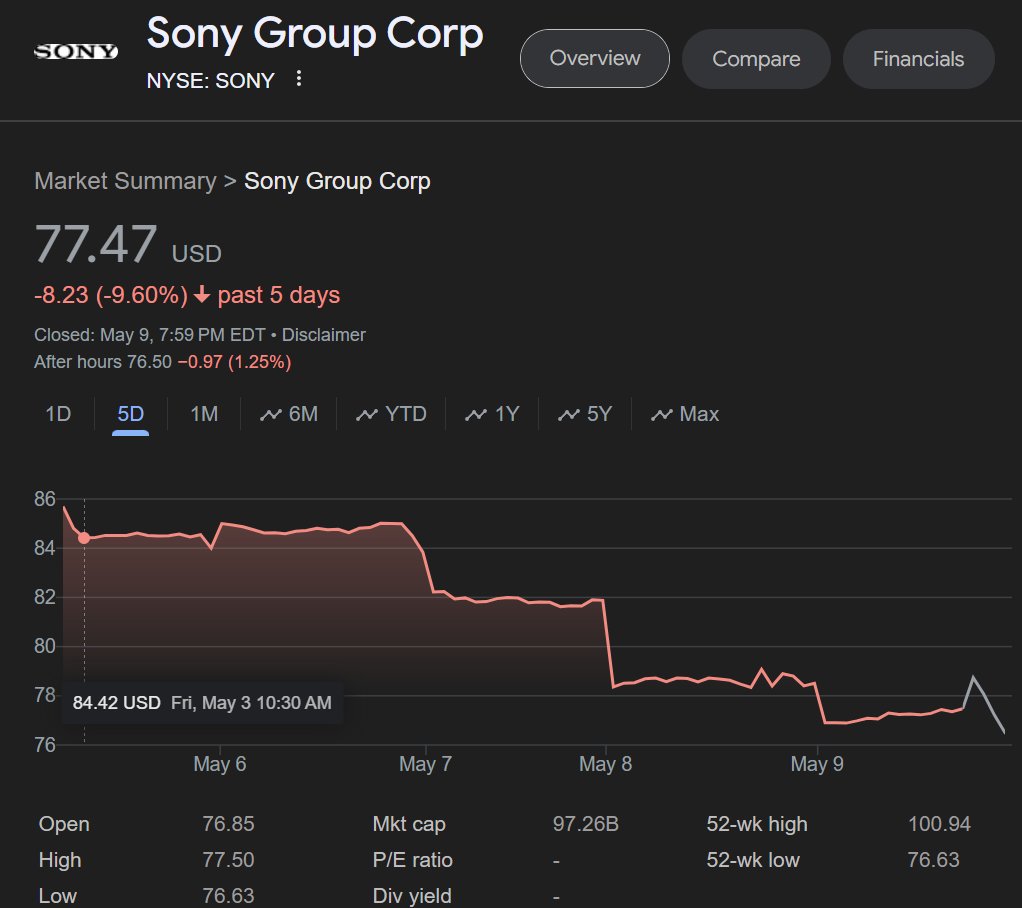This screenshot has height=908, width=1022.
Task: Click the May 6 axis label
Action: point(220,764)
